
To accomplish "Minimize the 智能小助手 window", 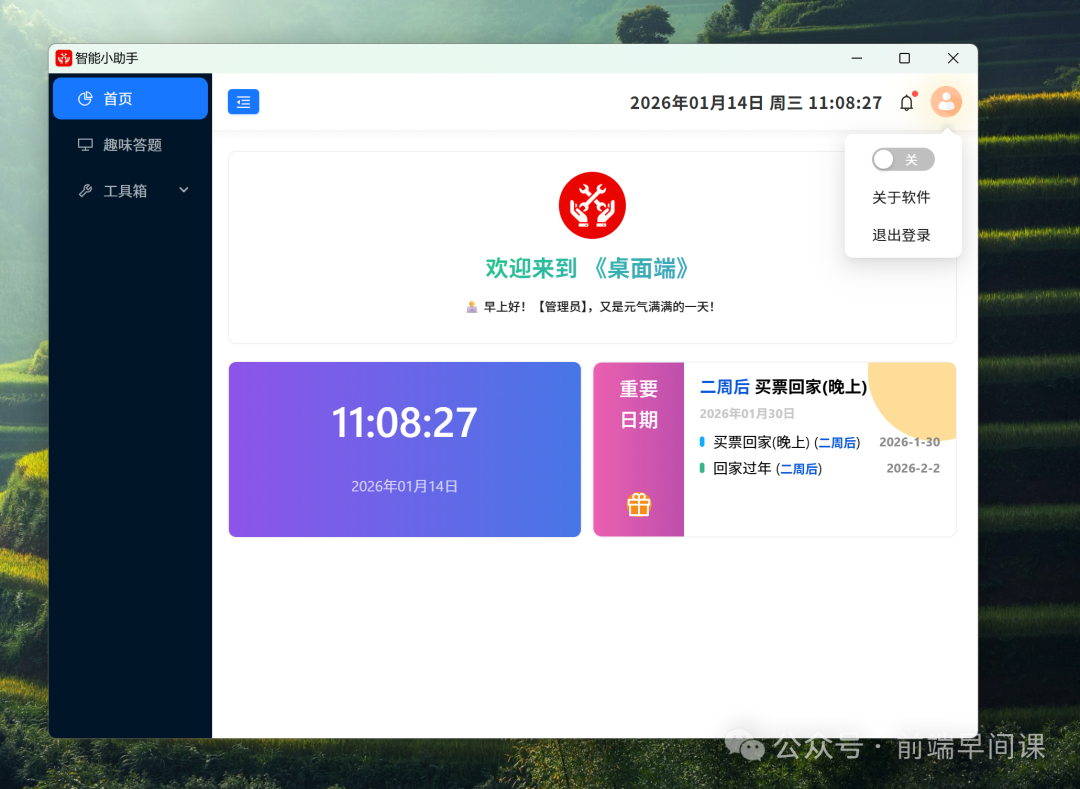I will click(x=856, y=59).
